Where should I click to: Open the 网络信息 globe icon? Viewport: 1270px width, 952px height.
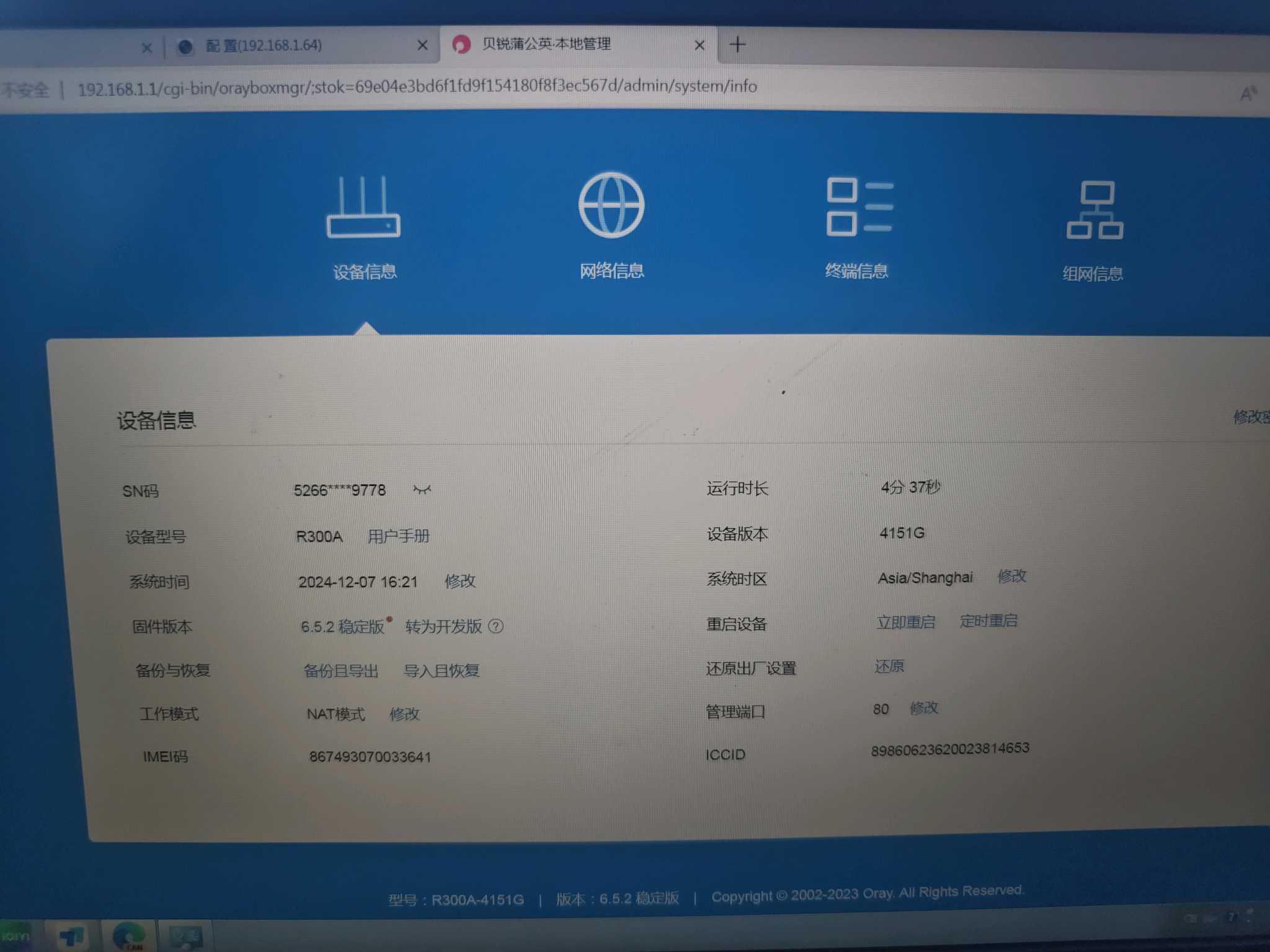pos(611,205)
